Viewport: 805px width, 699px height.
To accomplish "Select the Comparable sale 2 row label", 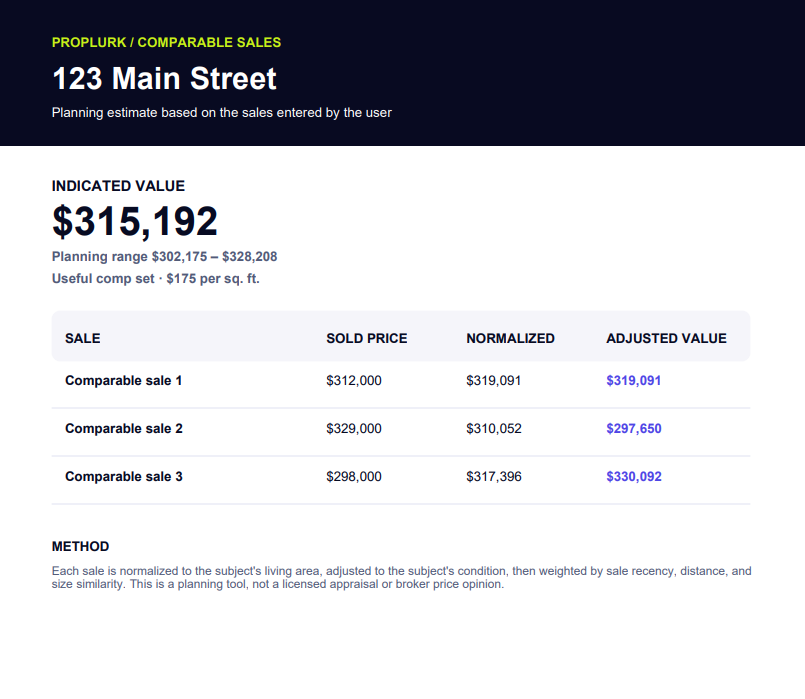I will pyautogui.click(x=124, y=429).
